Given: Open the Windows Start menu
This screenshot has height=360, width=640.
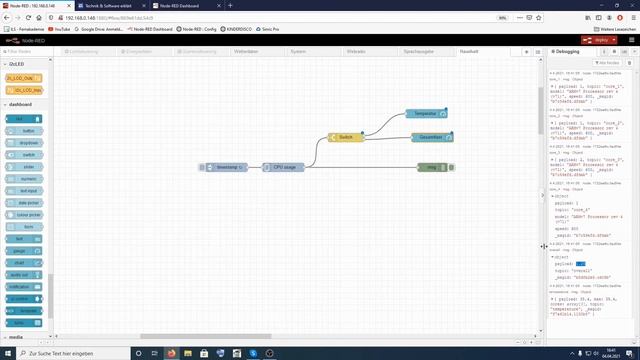Looking at the screenshot, I should pos(8,353).
